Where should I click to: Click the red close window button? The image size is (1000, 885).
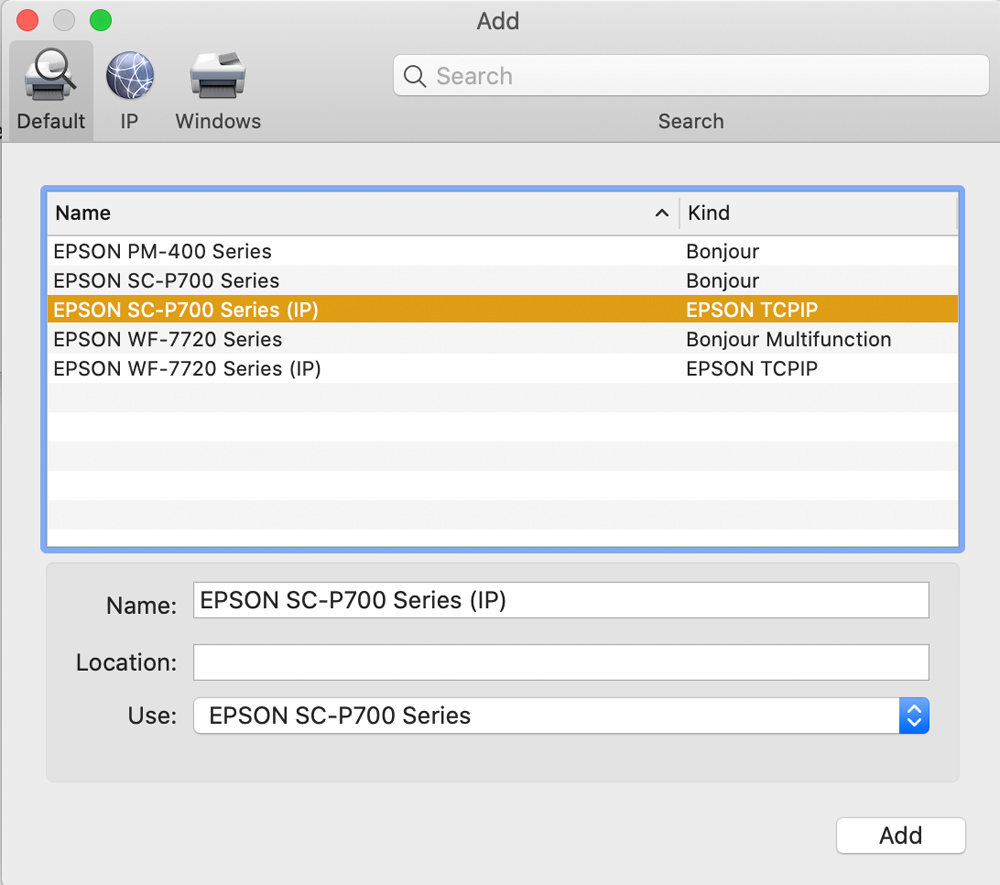27,20
